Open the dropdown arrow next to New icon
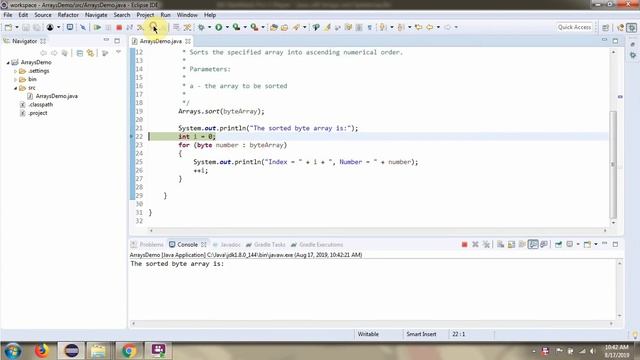The height and width of the screenshot is (360, 640). tap(17, 27)
